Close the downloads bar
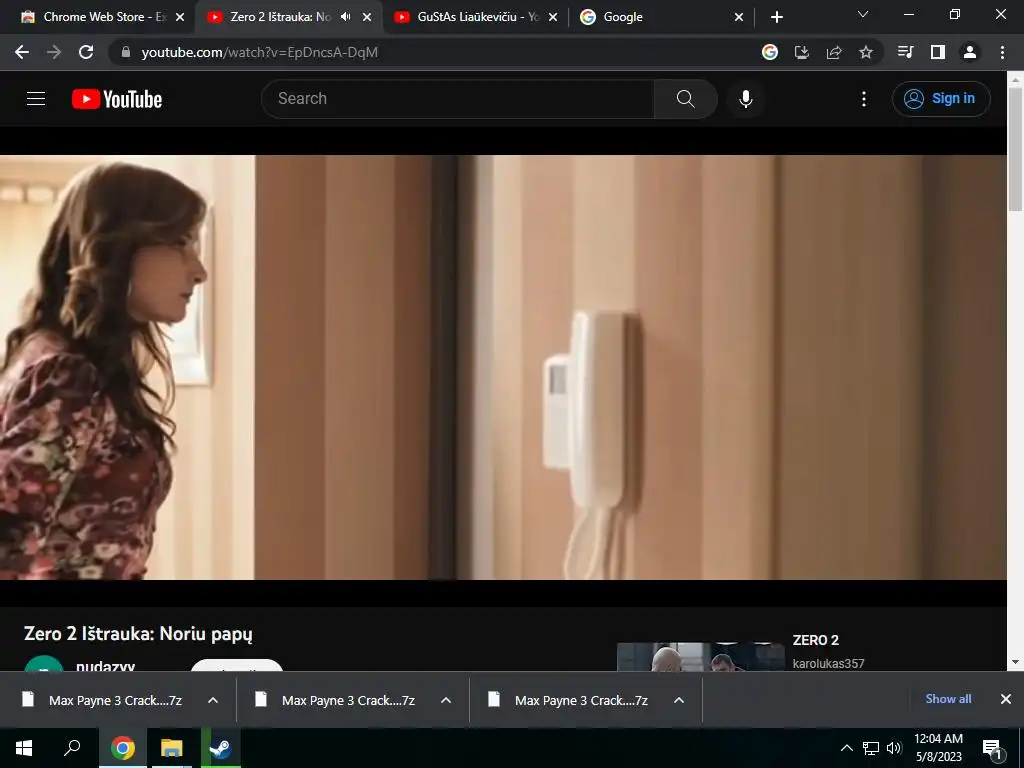This screenshot has width=1024, height=768. [1006, 699]
